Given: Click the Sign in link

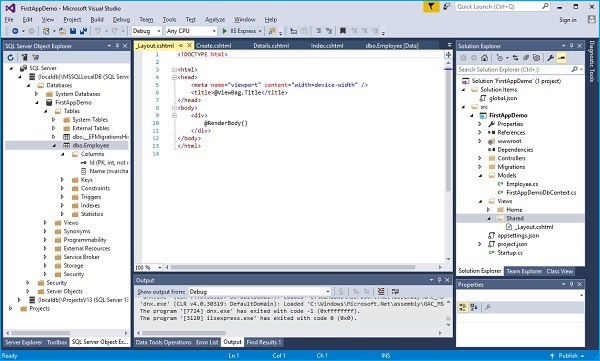Looking at the screenshot, I should (x=567, y=20).
